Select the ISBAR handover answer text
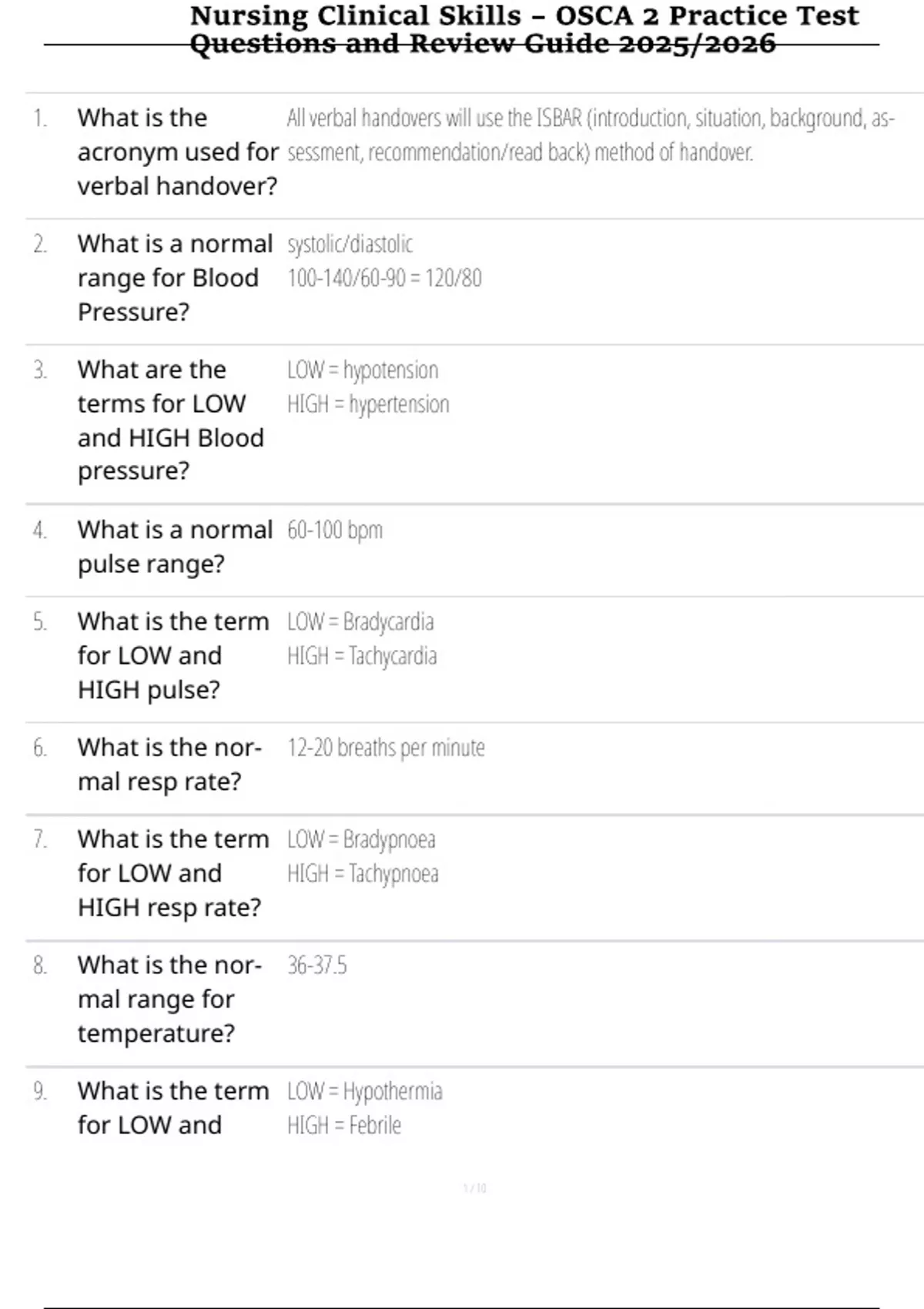The width and height of the screenshot is (924, 1309). 590,135
